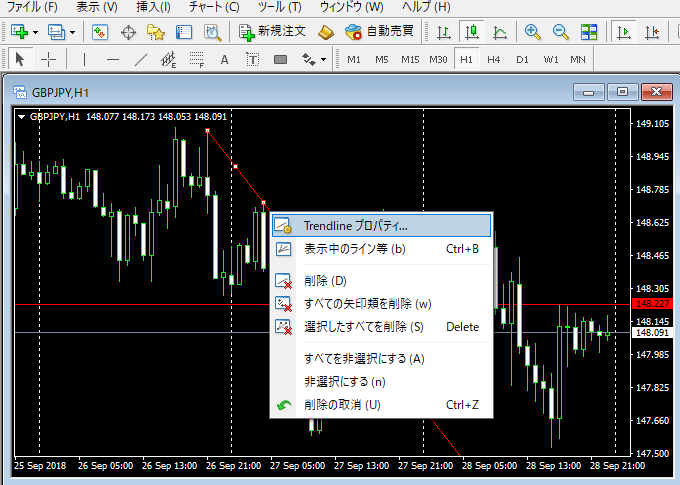
Task: Zoom in on the chart
Action: coord(532,33)
